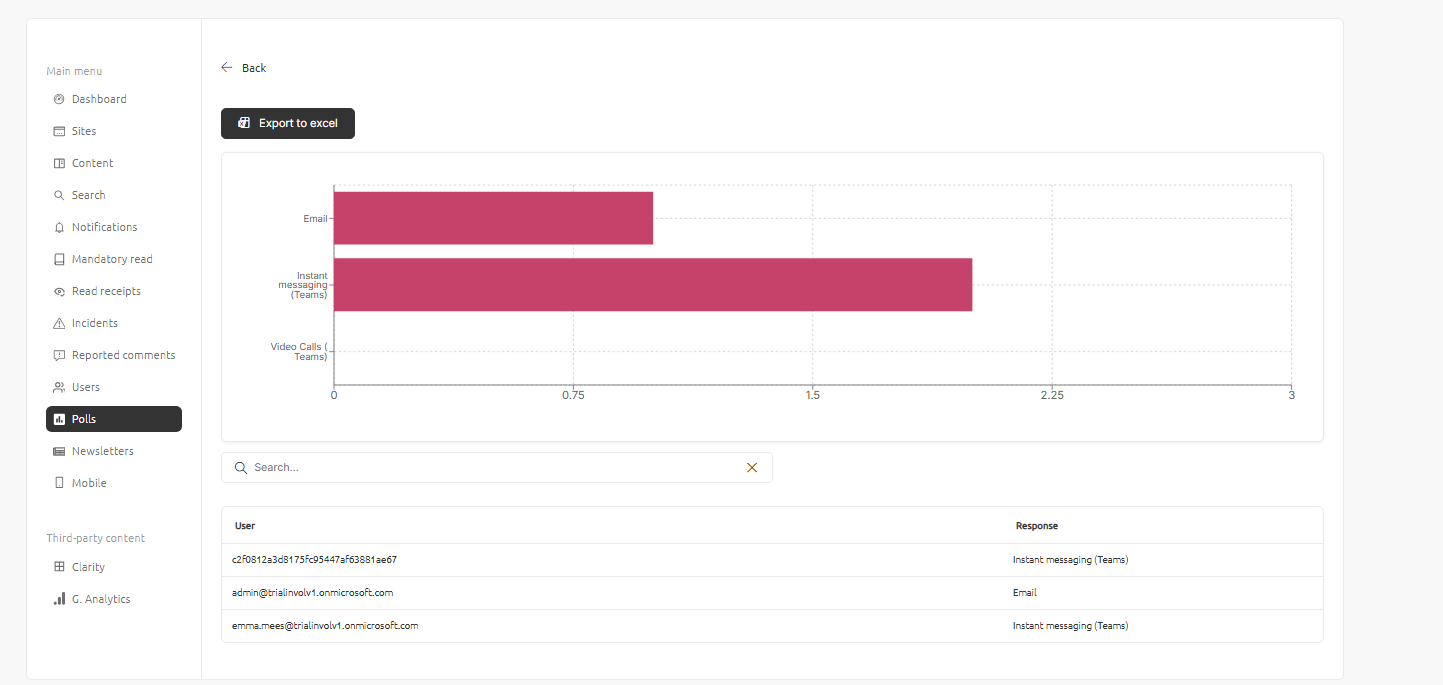The image size is (1443, 685).
Task: Open the Content menu item
Action: pyautogui.click(x=92, y=163)
